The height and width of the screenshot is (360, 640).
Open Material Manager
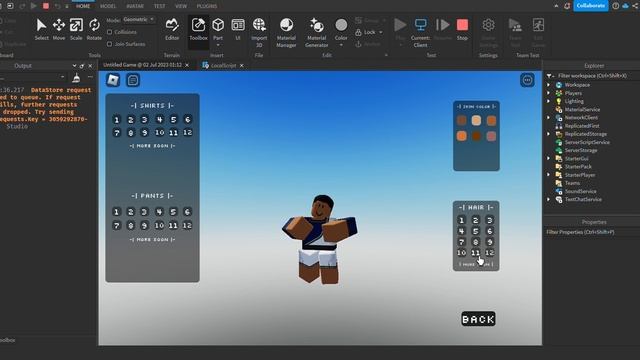click(286, 32)
